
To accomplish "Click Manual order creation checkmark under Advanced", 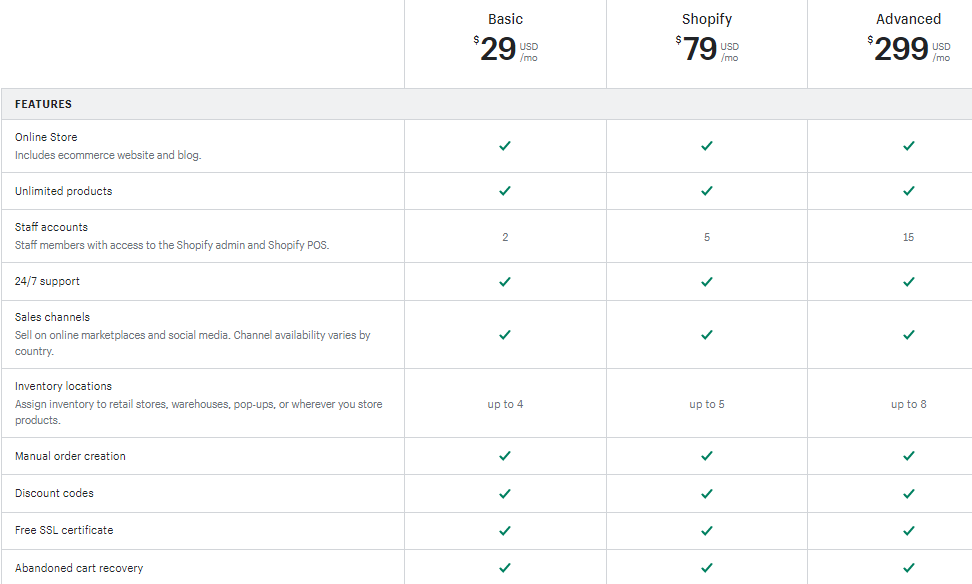I will (x=909, y=456).
